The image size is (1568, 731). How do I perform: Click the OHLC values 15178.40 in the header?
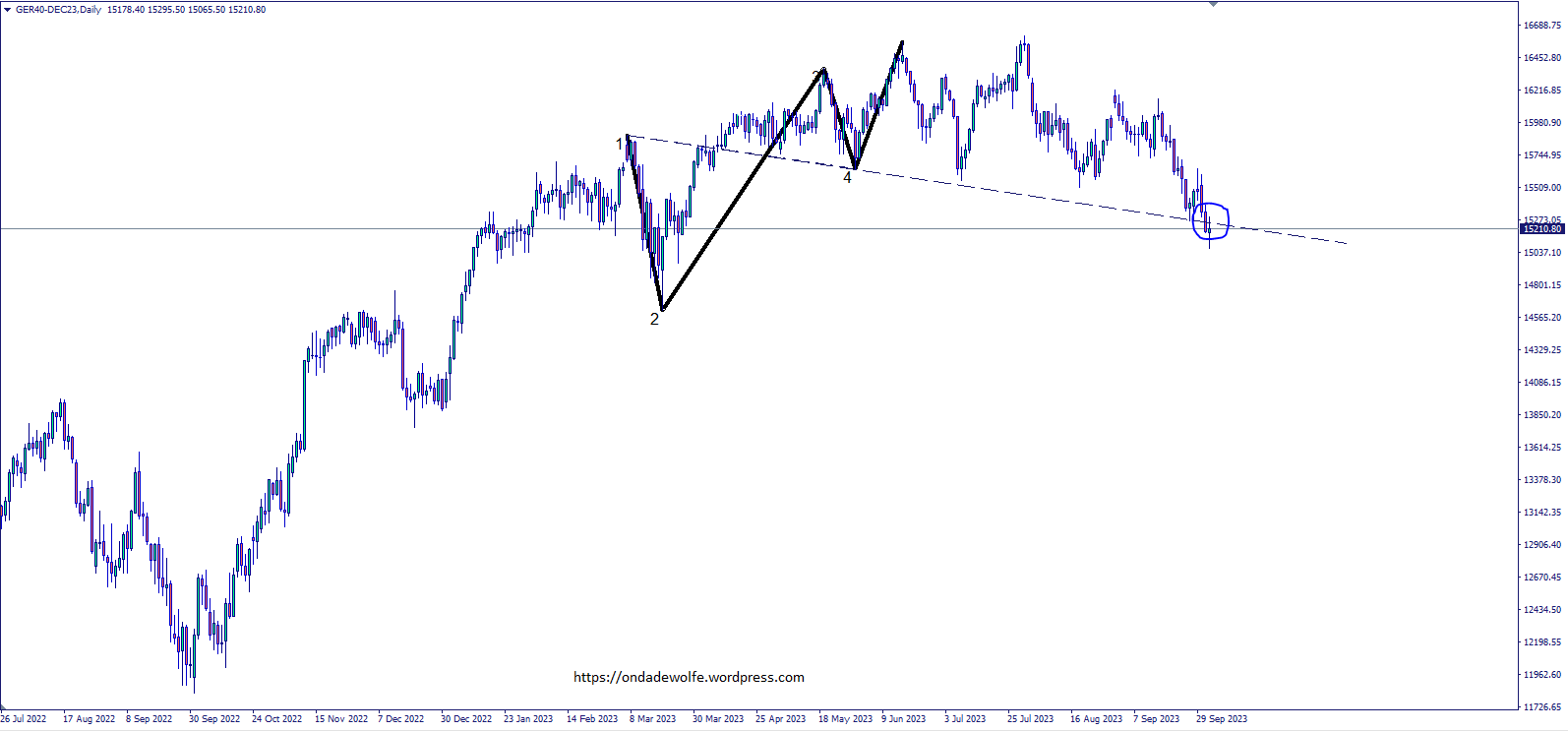[126, 10]
